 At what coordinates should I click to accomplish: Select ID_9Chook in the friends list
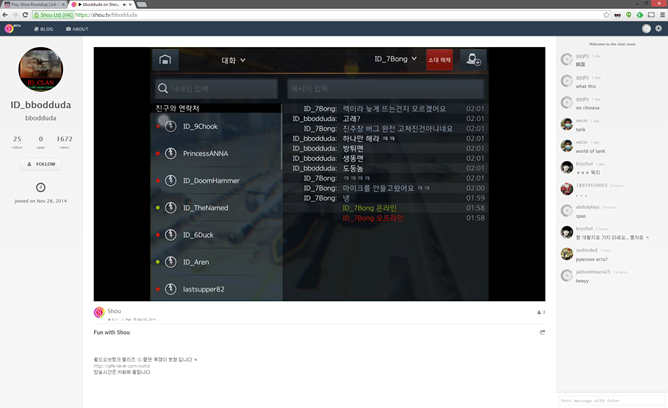(216, 126)
